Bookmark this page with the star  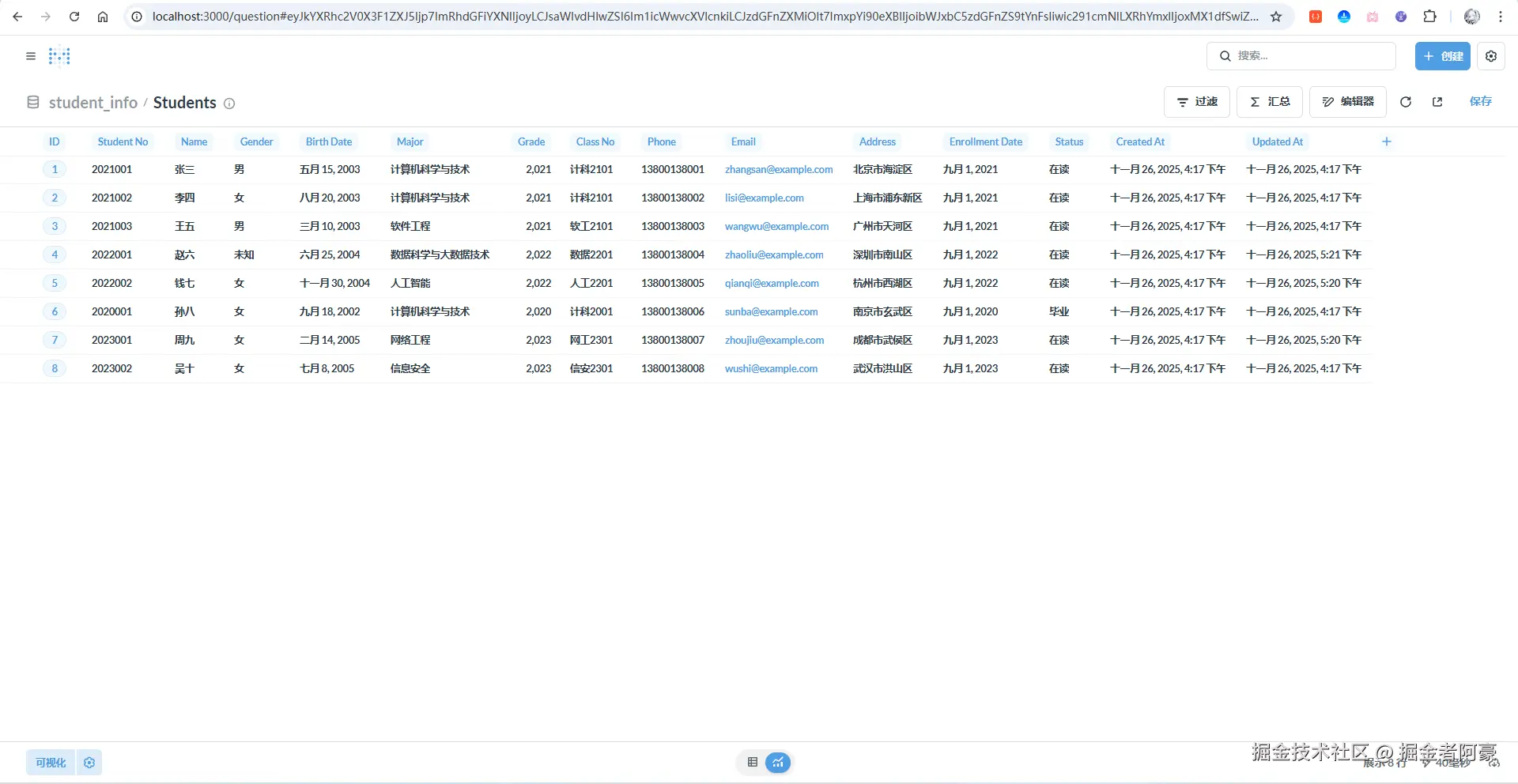tap(1276, 17)
